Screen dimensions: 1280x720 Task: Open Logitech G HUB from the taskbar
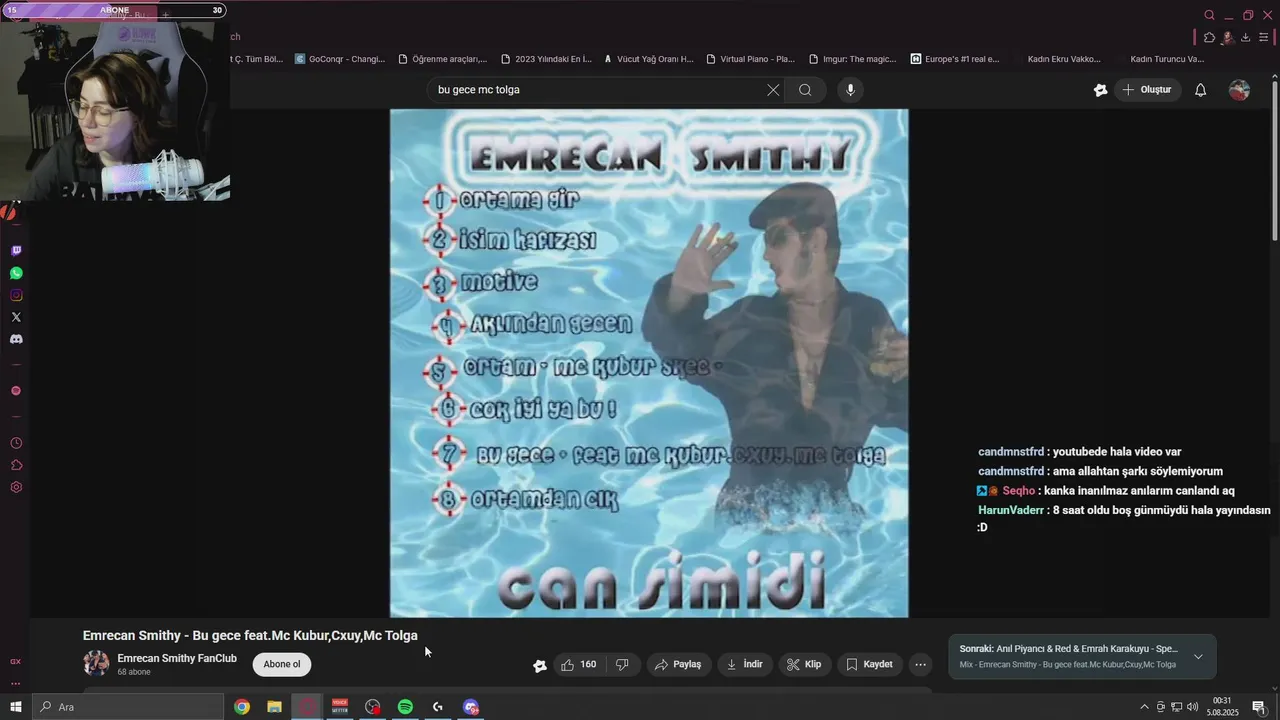pyautogui.click(x=438, y=707)
